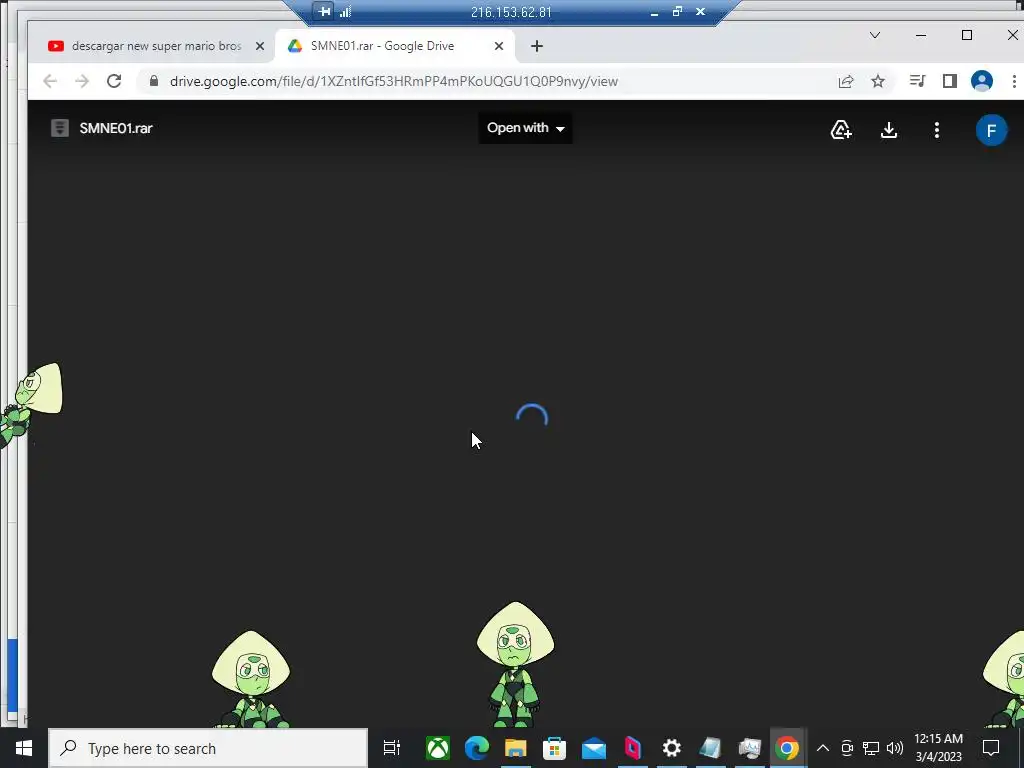Viewport: 1024px width, 768px height.
Task: Share this page icon in address bar
Action: pyautogui.click(x=846, y=81)
